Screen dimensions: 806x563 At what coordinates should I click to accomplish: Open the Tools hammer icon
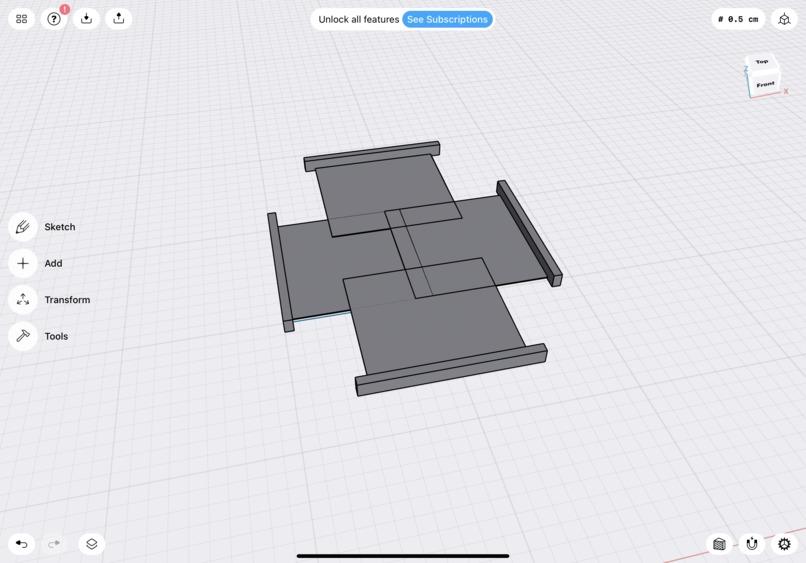point(23,336)
